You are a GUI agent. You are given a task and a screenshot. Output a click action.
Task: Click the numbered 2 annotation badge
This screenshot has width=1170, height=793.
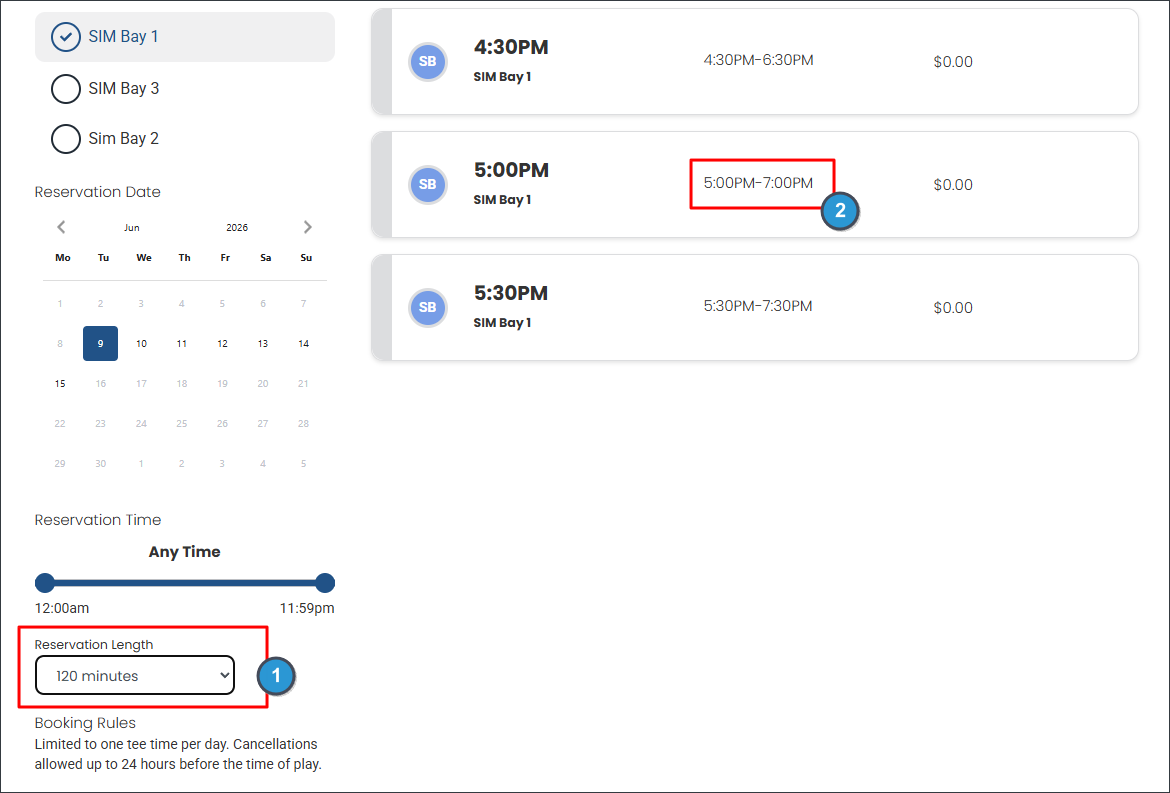[840, 211]
